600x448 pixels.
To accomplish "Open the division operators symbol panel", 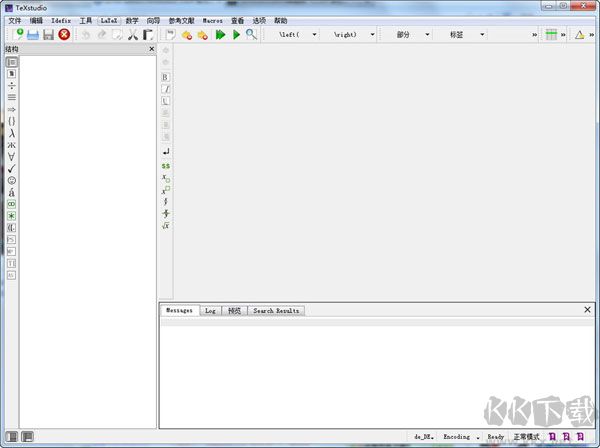I will [11, 86].
